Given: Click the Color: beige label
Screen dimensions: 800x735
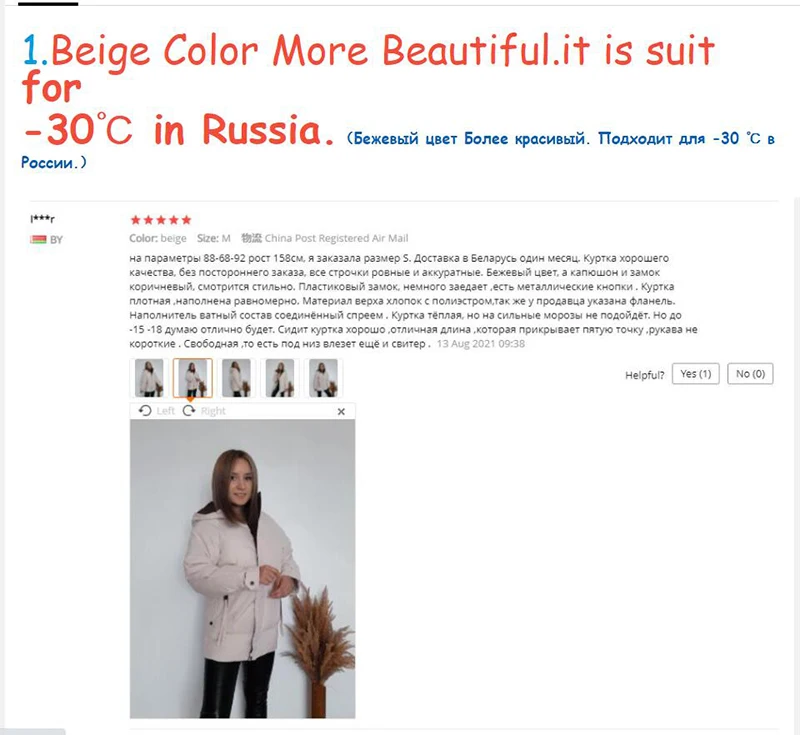Looking at the screenshot, I should (158, 238).
